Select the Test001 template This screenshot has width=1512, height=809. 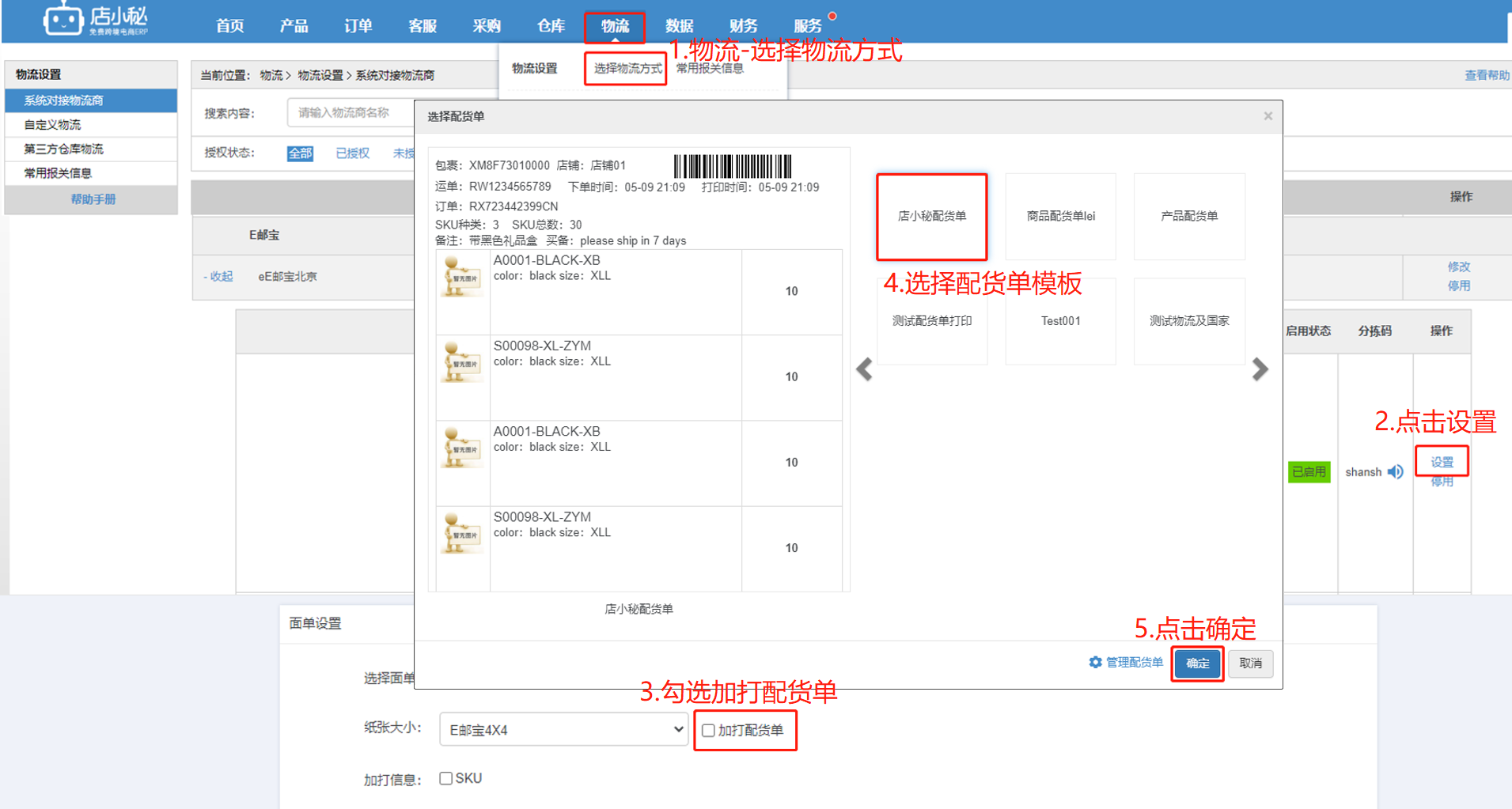1061,321
